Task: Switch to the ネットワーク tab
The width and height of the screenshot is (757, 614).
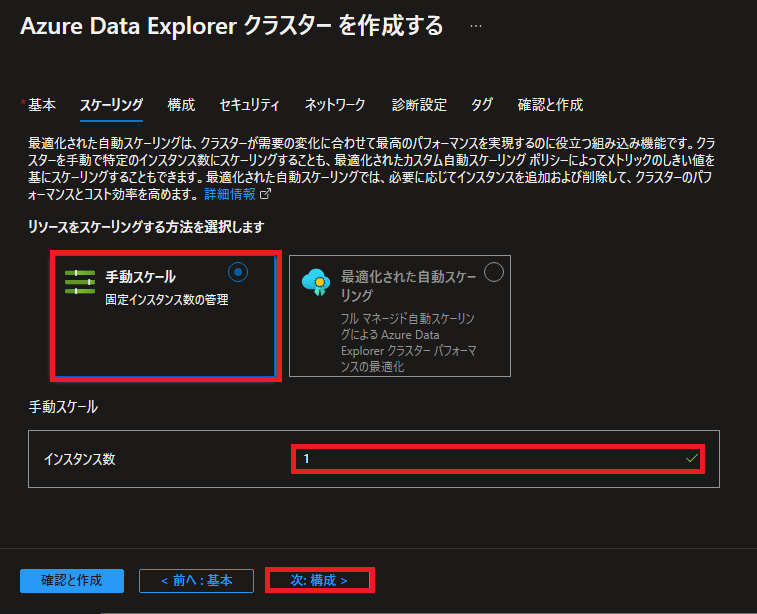Action: click(335, 105)
